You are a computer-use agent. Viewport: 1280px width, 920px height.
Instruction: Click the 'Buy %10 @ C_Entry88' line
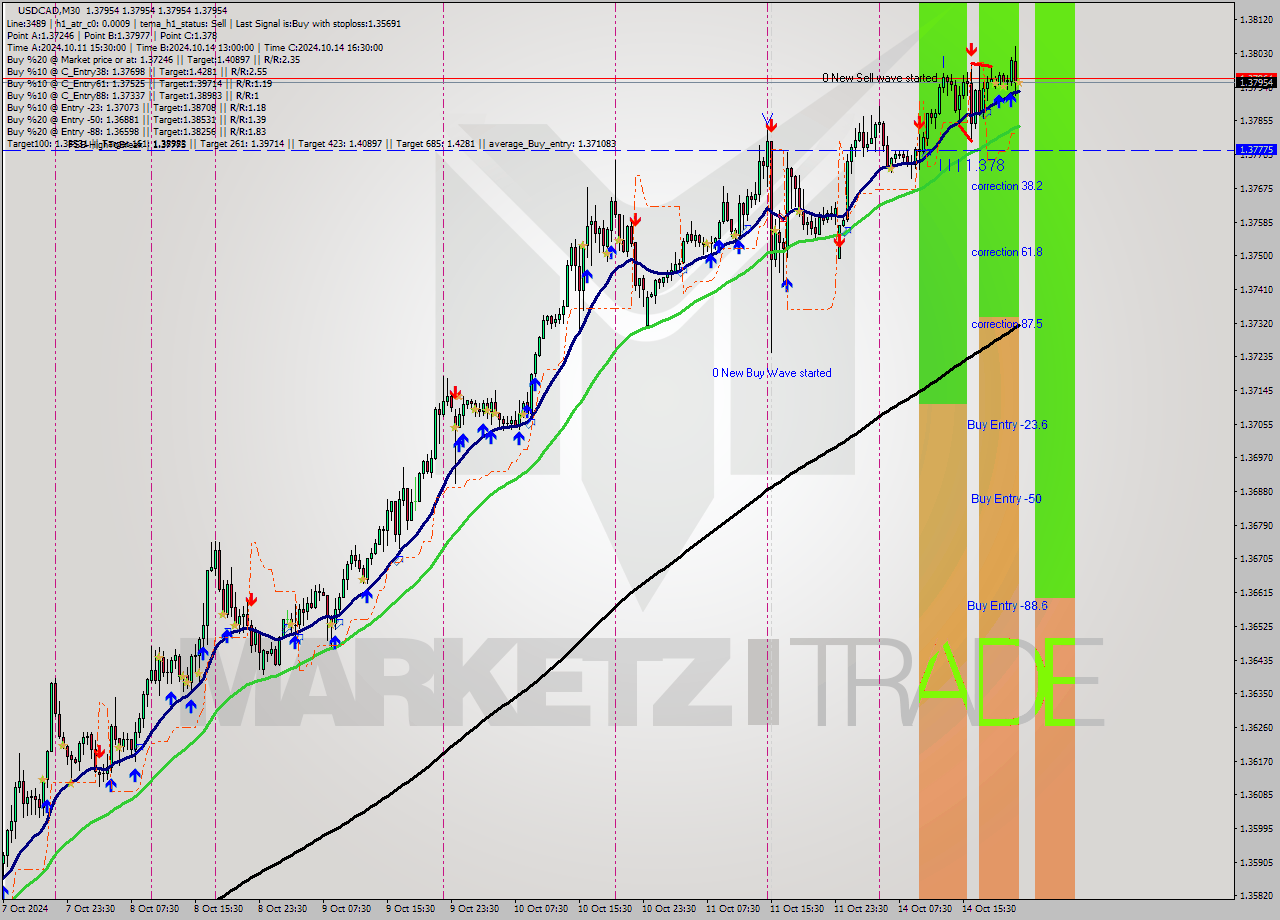click(x=133, y=95)
